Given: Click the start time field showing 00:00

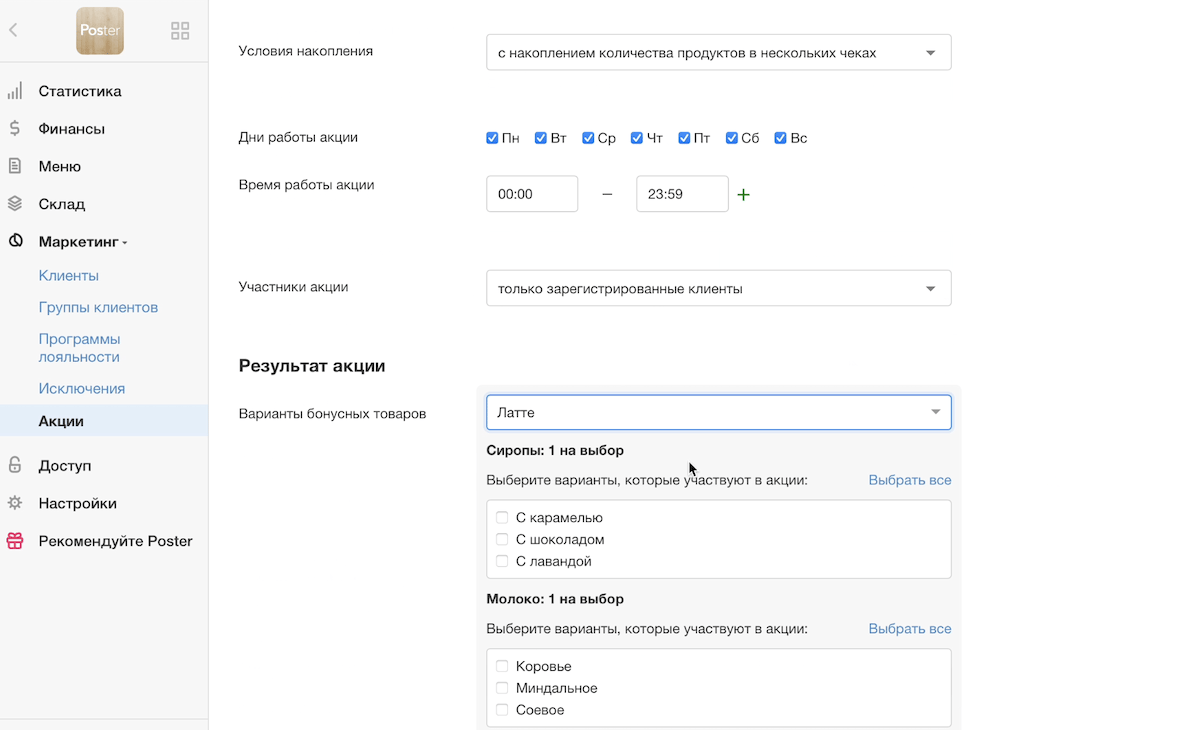Looking at the screenshot, I should [531, 194].
